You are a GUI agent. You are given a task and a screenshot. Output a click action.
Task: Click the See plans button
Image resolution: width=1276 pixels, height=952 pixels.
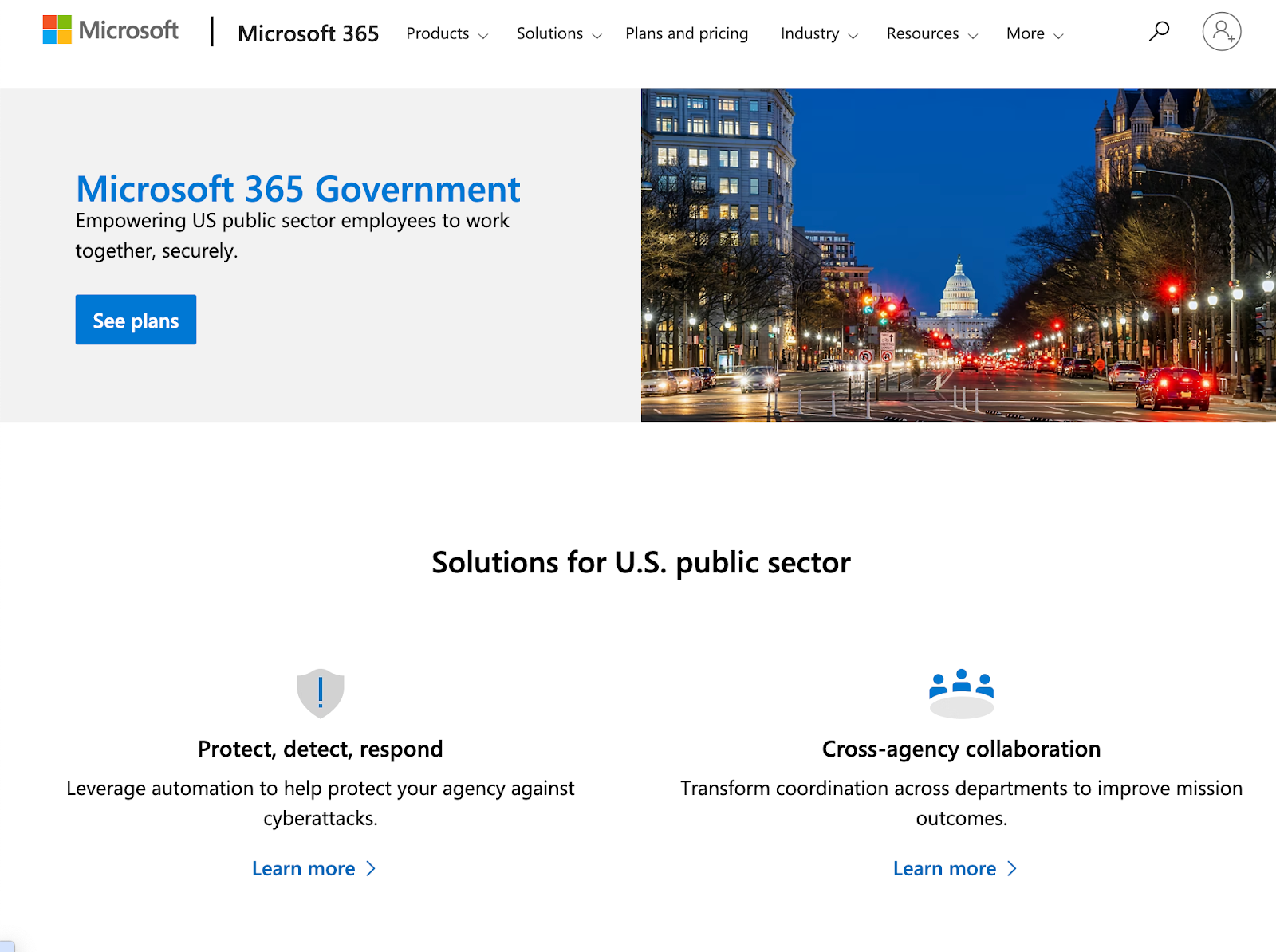[x=135, y=320]
